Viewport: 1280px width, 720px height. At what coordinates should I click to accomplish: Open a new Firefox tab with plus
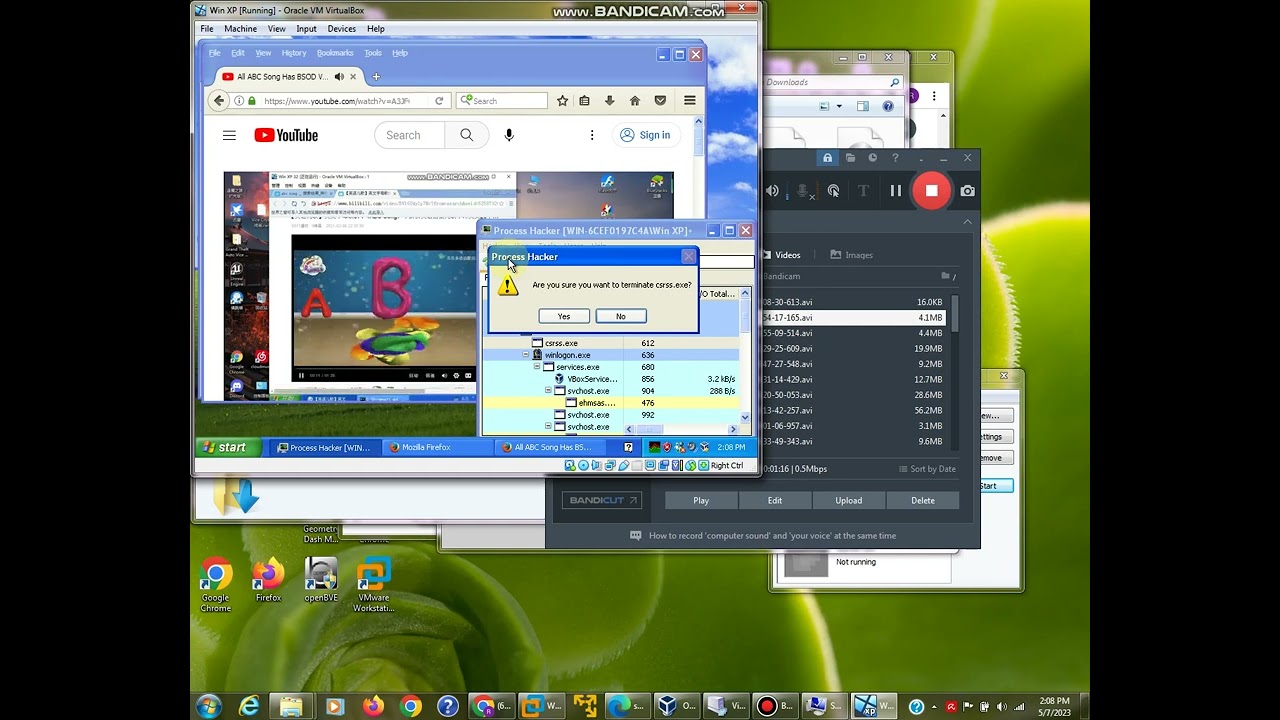[376, 77]
